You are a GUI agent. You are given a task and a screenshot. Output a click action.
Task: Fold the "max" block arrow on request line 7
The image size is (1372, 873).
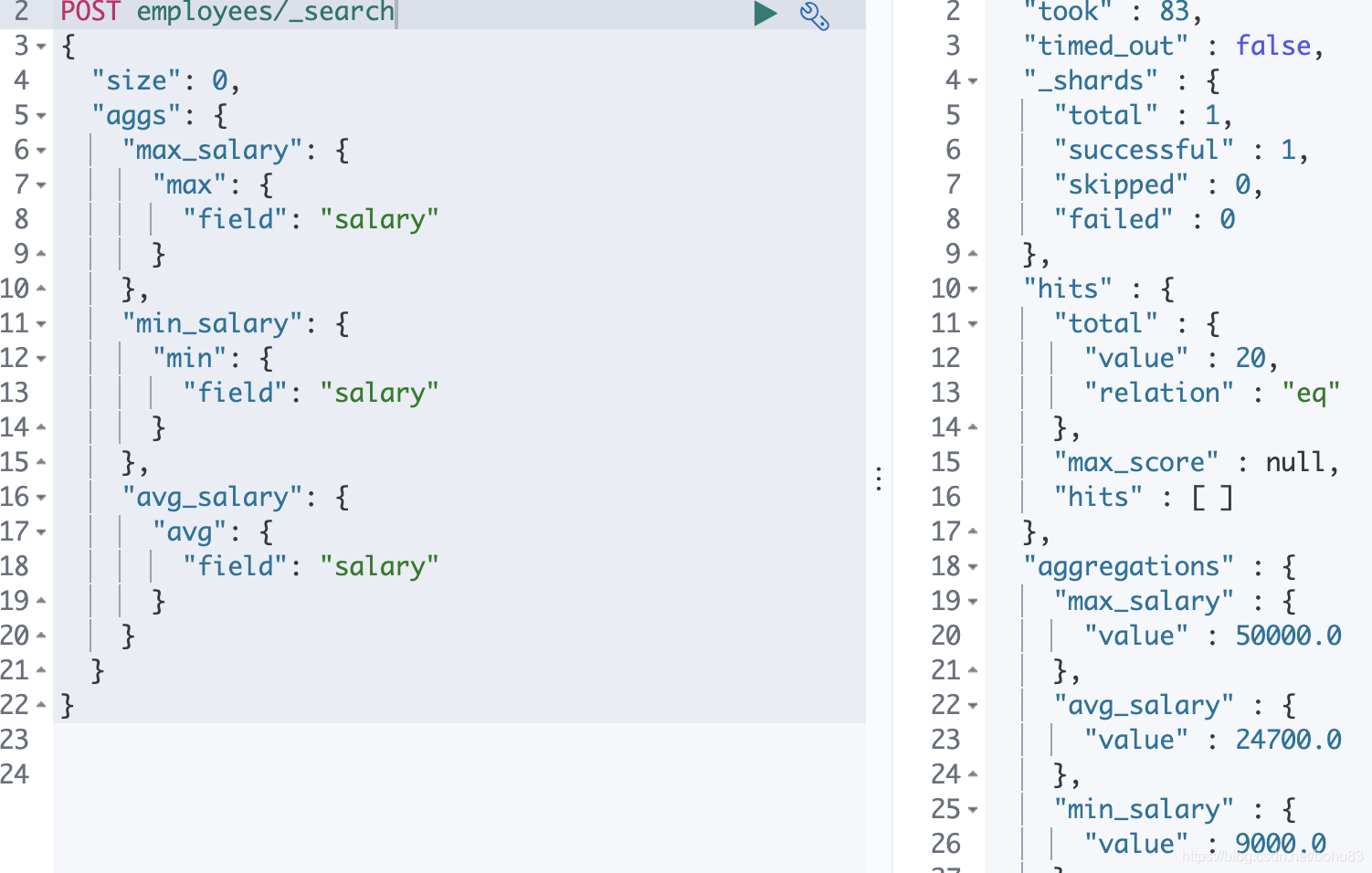pos(42,185)
